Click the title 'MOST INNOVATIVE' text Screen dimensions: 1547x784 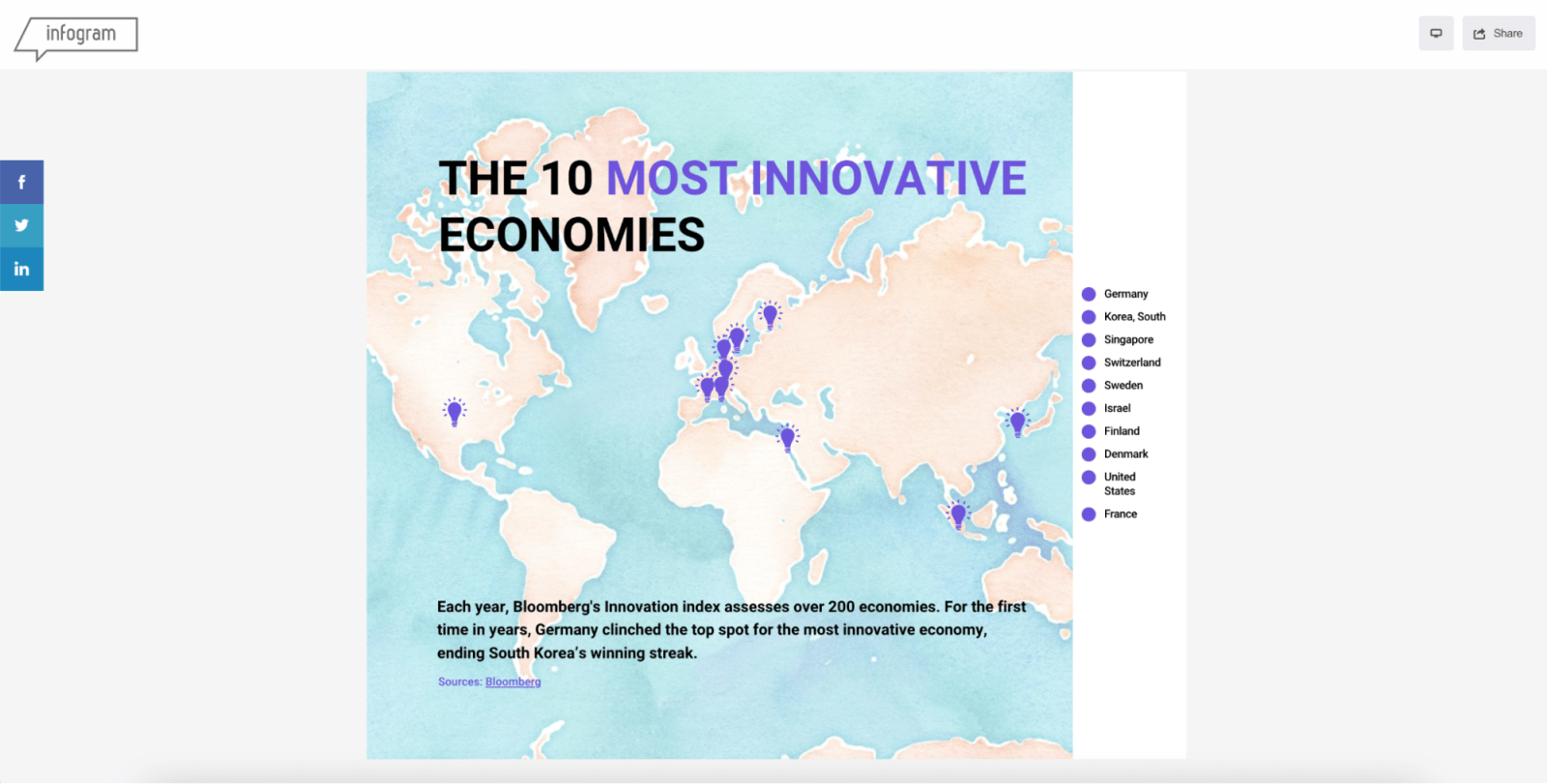pos(816,179)
